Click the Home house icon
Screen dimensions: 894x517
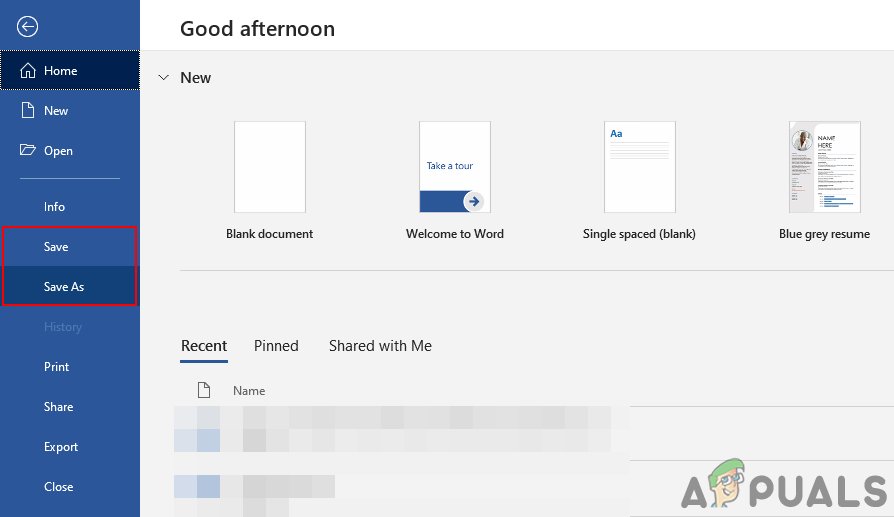point(27,71)
